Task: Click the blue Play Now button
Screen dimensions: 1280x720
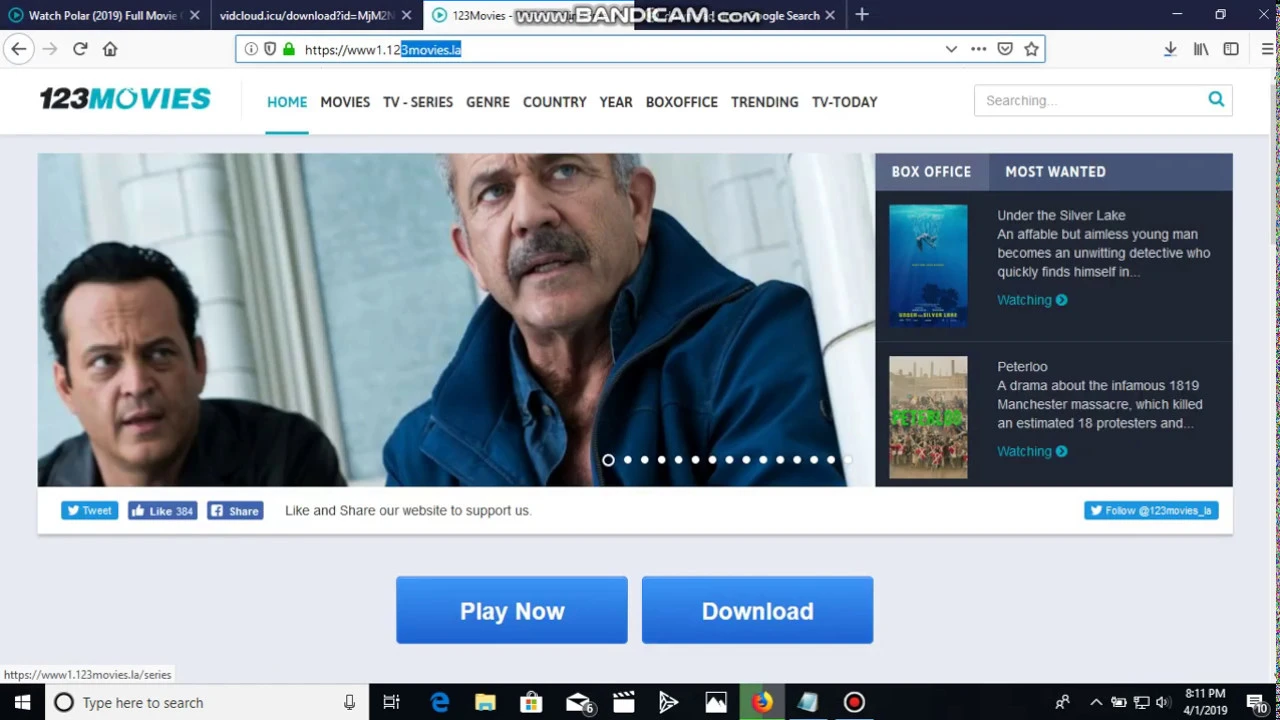Action: [x=512, y=610]
